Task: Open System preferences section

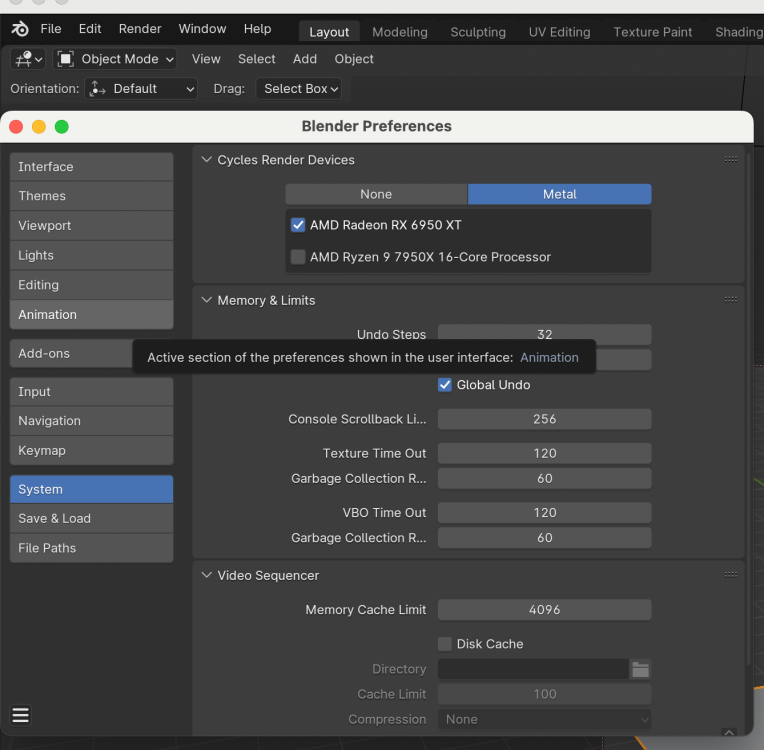Action: [92, 489]
